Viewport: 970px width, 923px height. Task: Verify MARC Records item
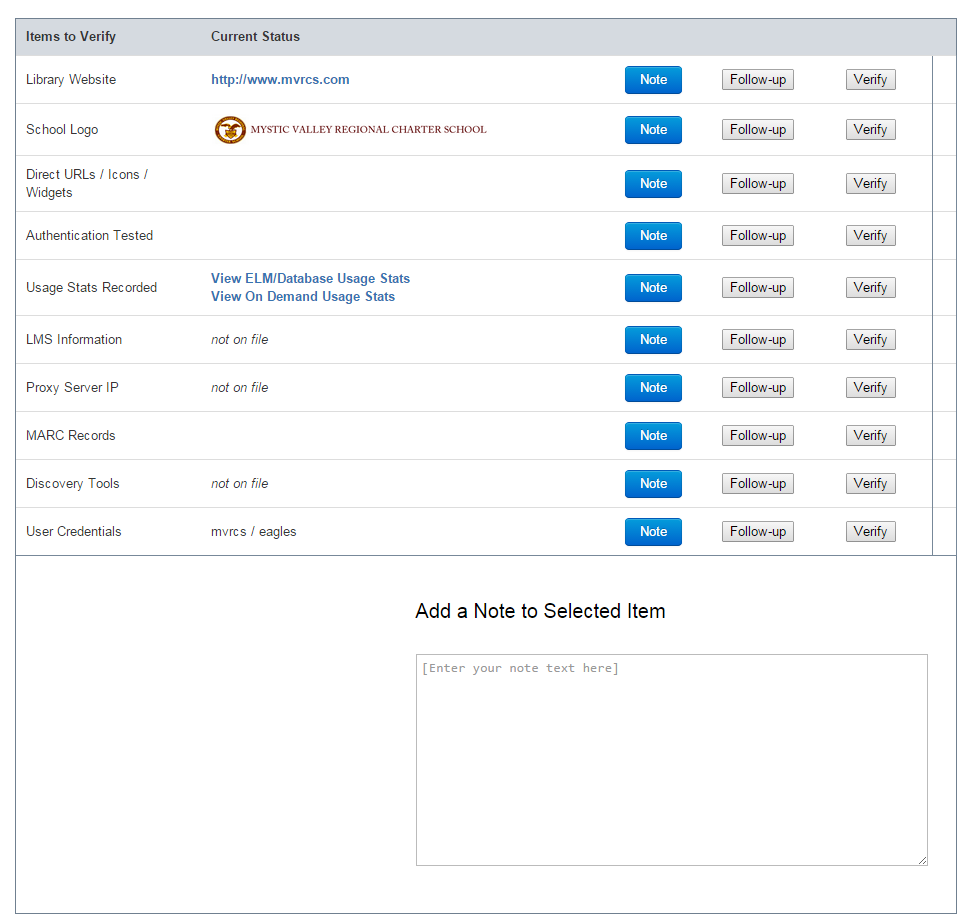[870, 436]
